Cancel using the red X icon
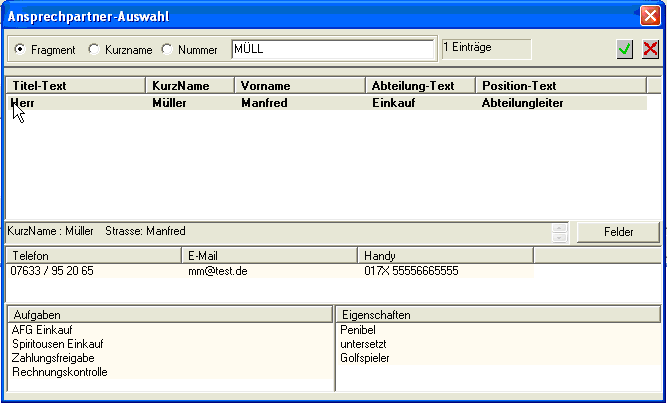 [650, 49]
